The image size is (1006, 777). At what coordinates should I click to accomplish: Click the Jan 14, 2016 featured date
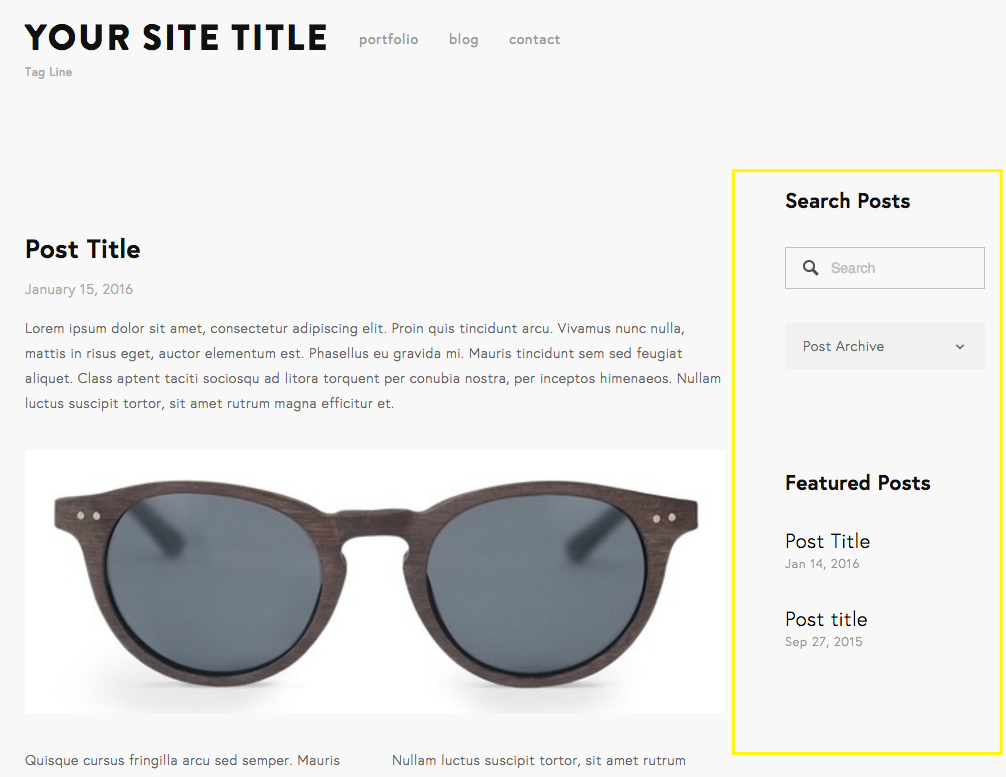pos(822,564)
